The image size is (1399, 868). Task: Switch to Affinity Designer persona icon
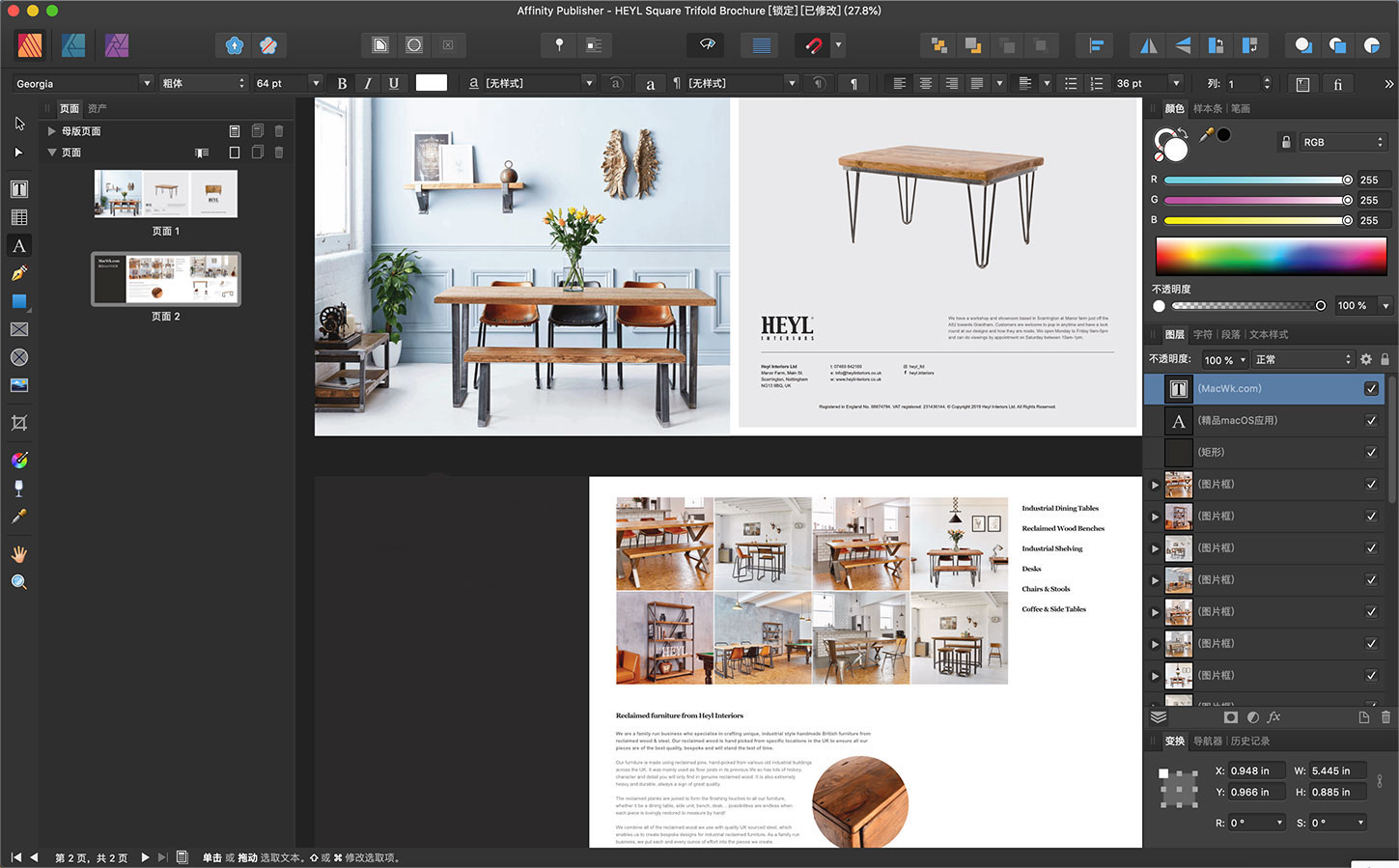[73, 45]
